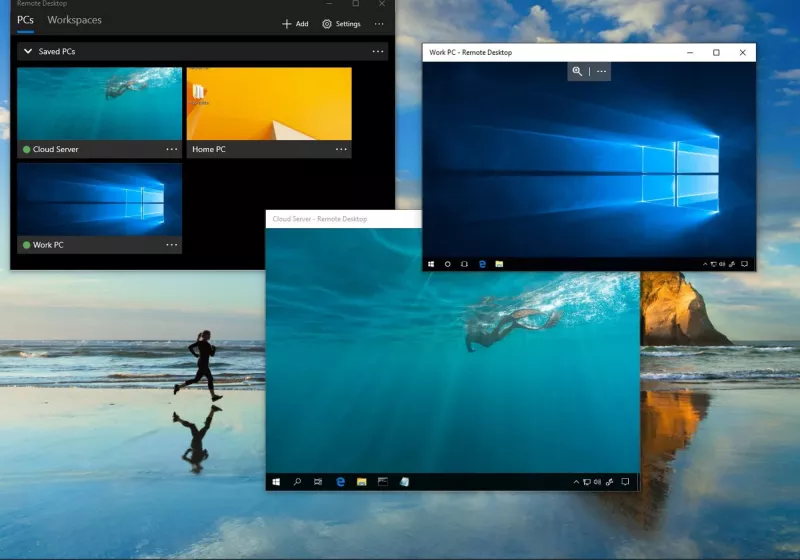Open Settings gear in Remote Desktop app
This screenshot has width=800, height=560.
(x=327, y=24)
